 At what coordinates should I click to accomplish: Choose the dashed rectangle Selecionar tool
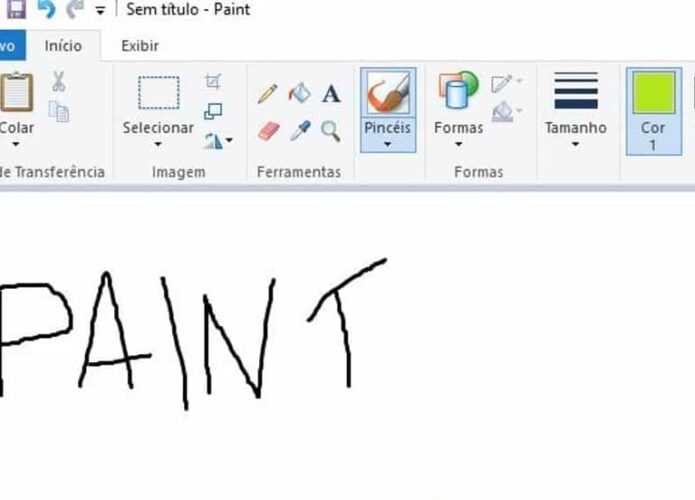pyautogui.click(x=159, y=93)
